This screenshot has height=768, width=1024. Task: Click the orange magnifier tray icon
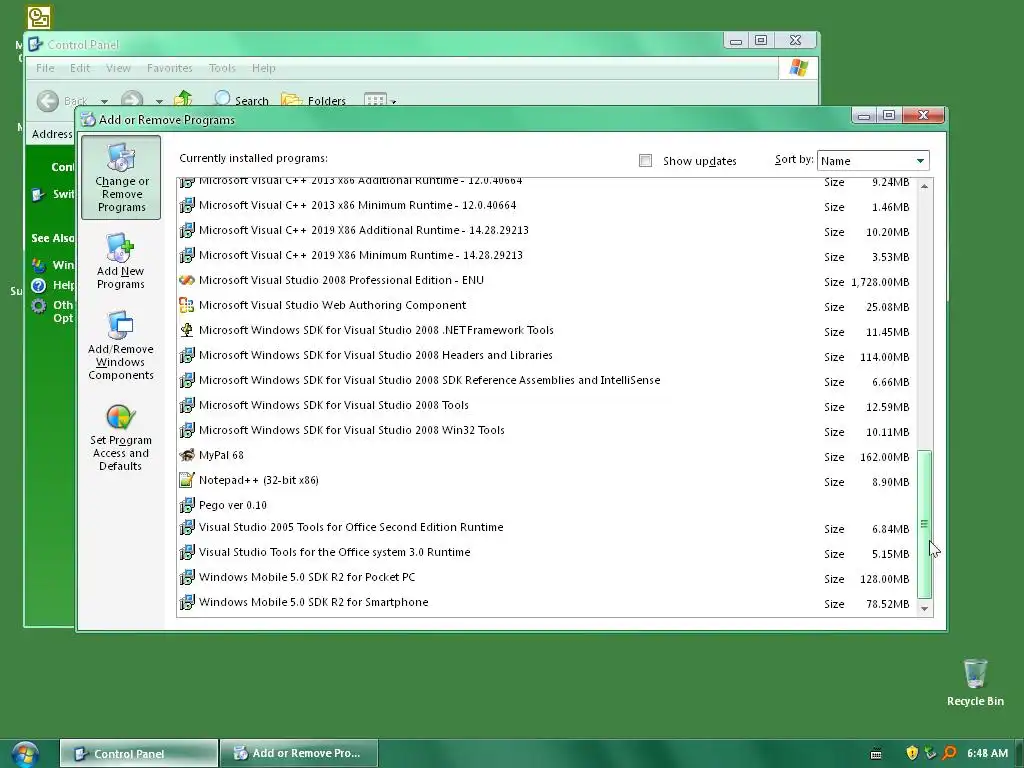coord(950,753)
